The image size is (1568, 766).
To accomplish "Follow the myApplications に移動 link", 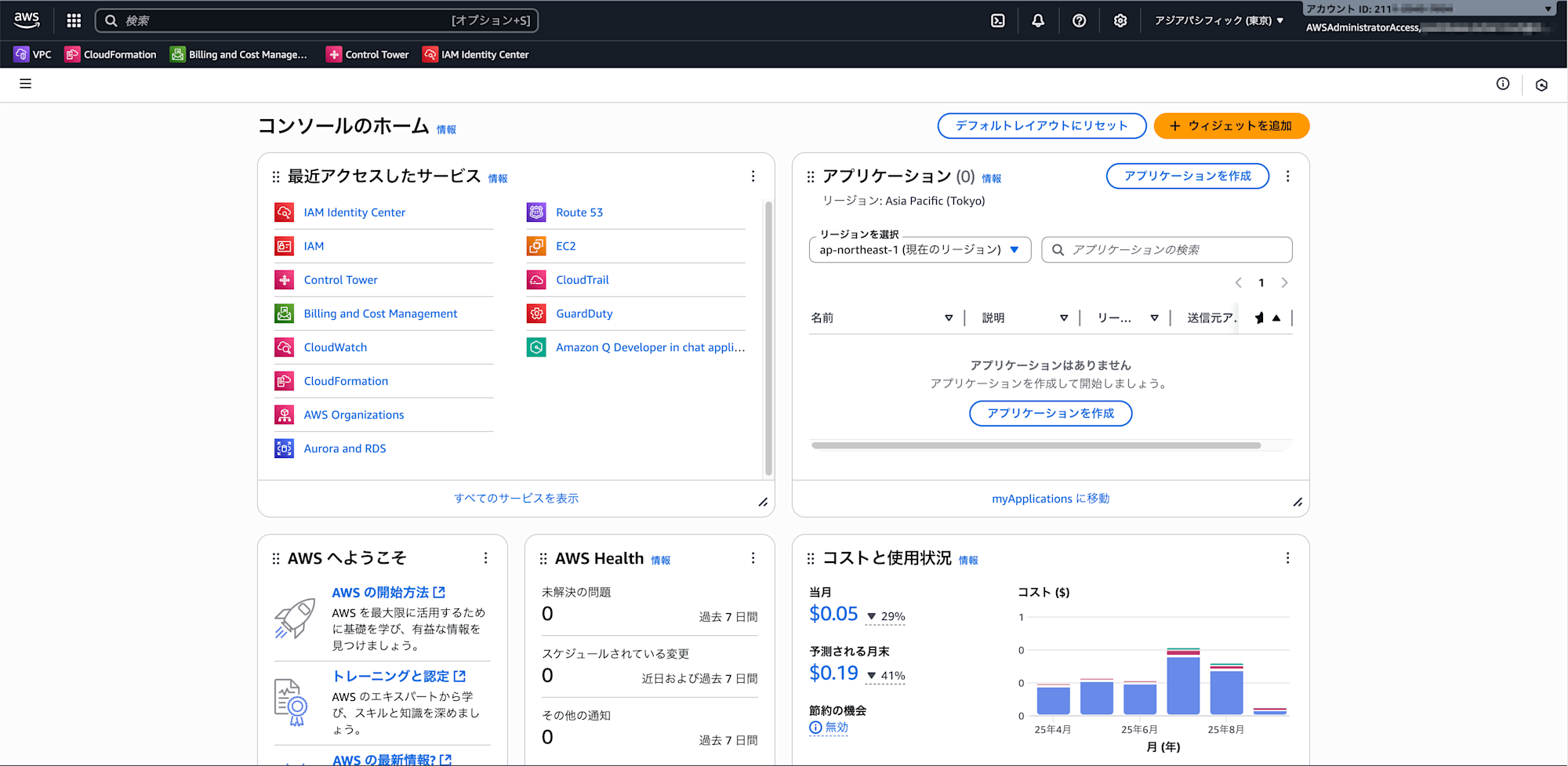I will coord(1051,499).
